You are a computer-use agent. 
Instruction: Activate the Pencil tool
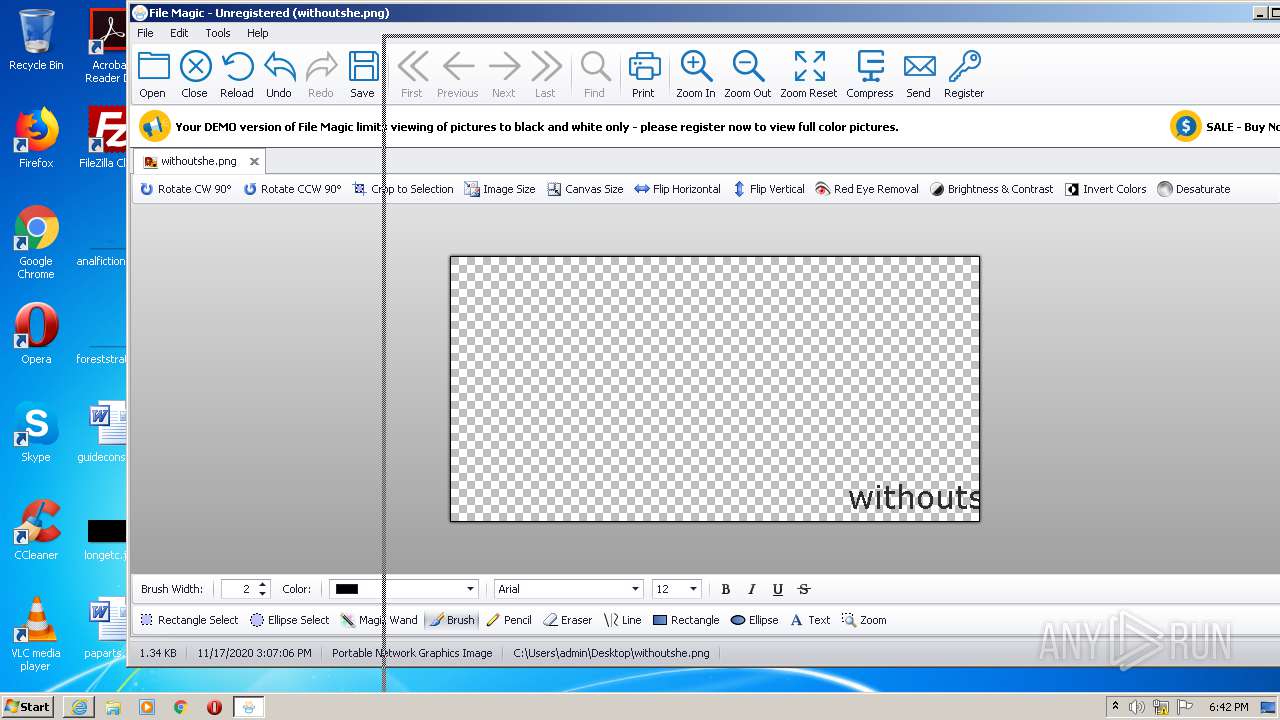509,620
